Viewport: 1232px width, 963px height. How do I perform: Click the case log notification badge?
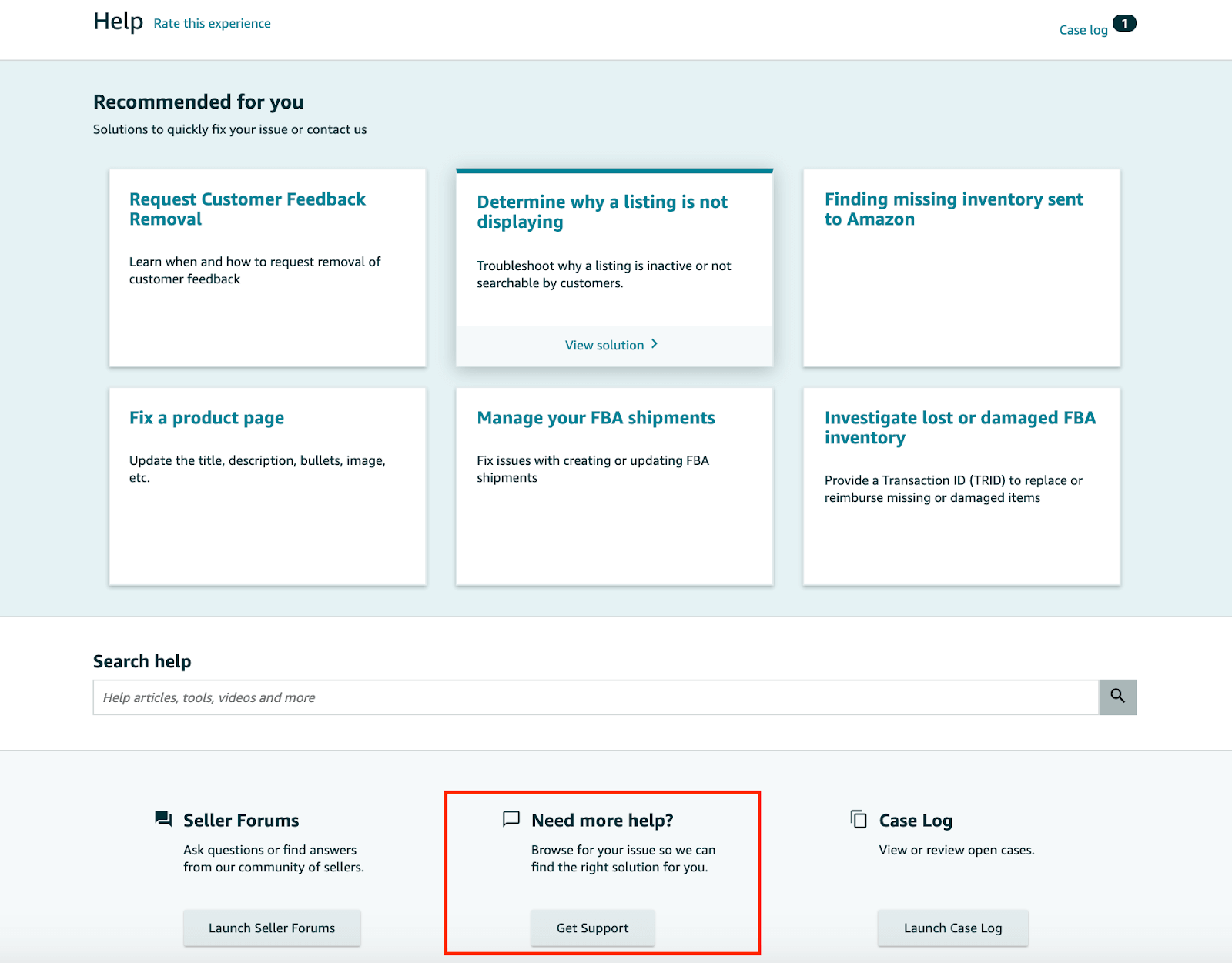point(1125,24)
